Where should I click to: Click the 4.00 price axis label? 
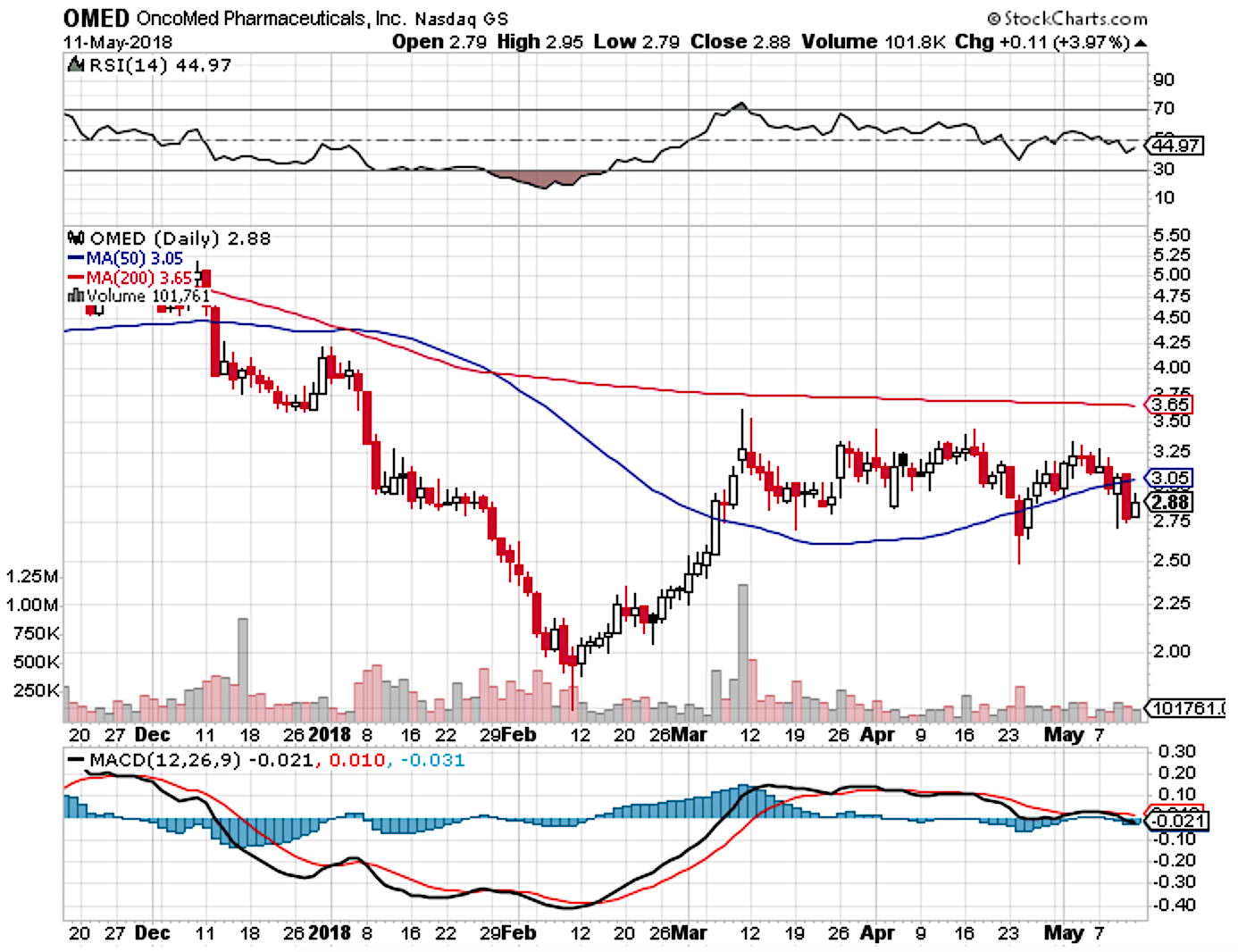[x=1171, y=367]
